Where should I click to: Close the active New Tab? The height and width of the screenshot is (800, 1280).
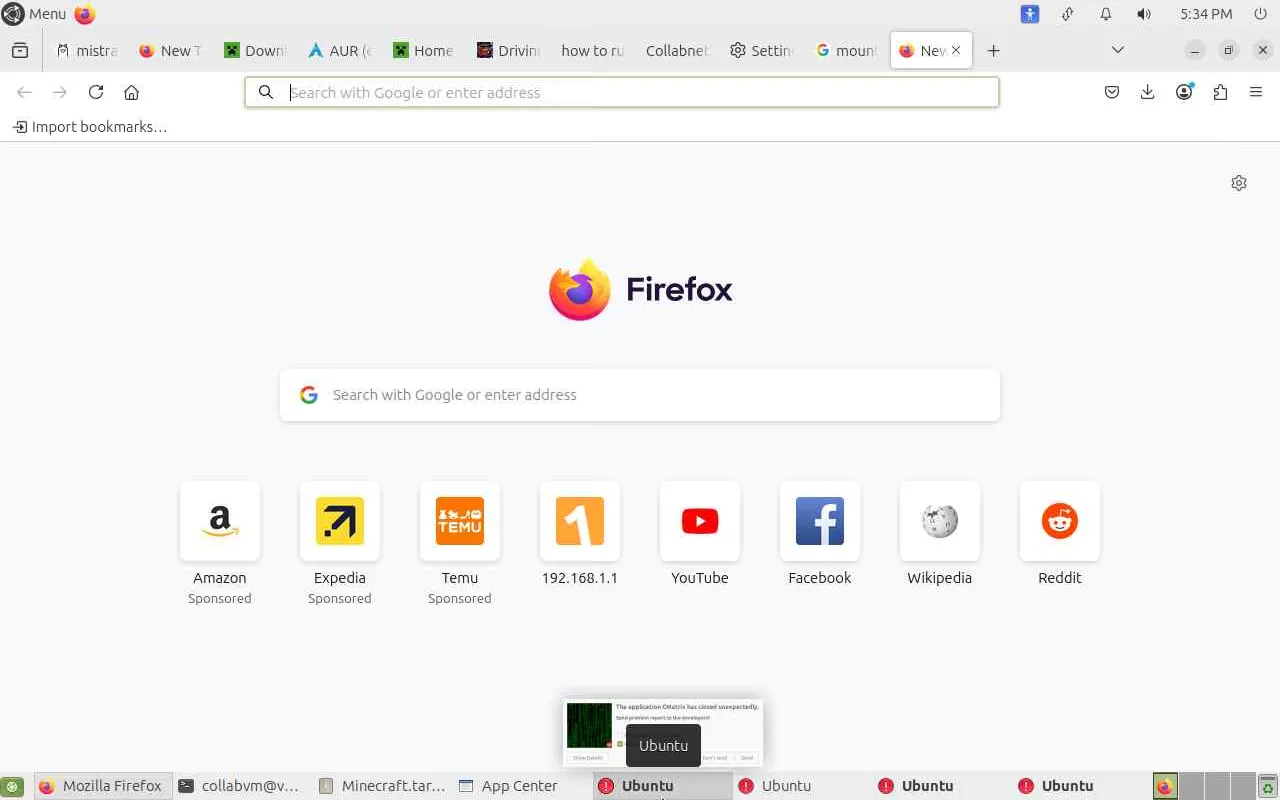coord(956,50)
